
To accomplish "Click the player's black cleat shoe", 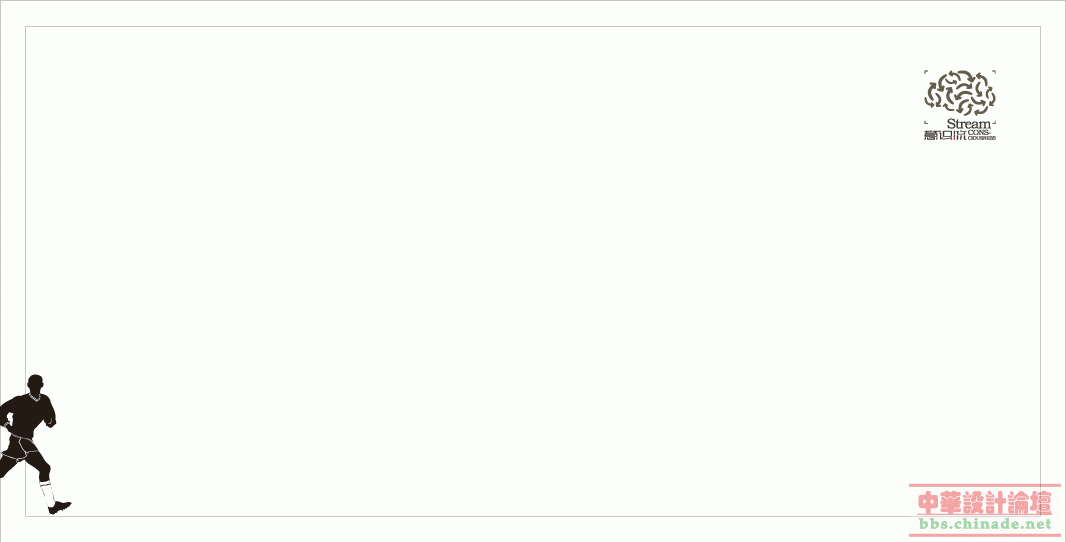I will click(60, 507).
